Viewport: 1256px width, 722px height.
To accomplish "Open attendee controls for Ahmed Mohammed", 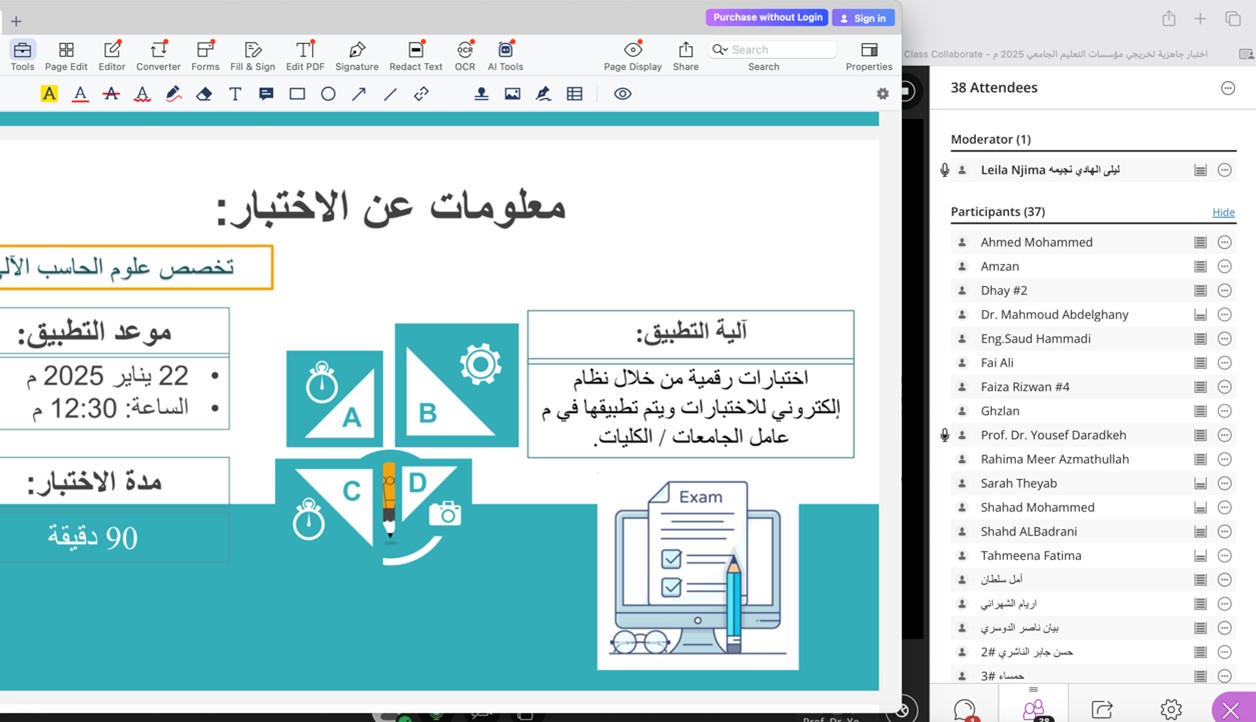I will pos(1224,243).
